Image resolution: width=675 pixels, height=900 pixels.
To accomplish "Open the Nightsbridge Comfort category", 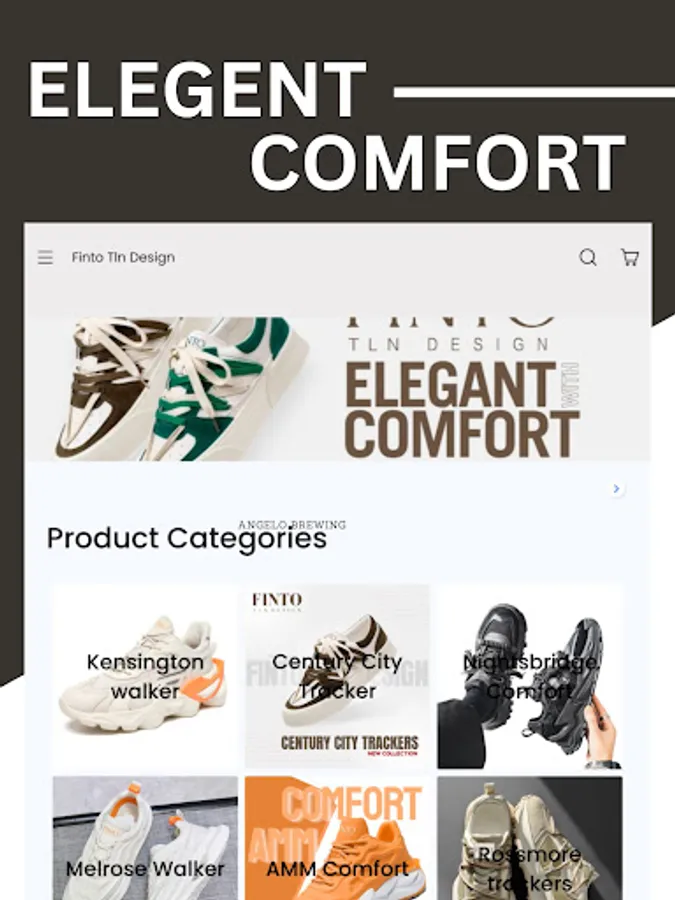I will coord(530,676).
